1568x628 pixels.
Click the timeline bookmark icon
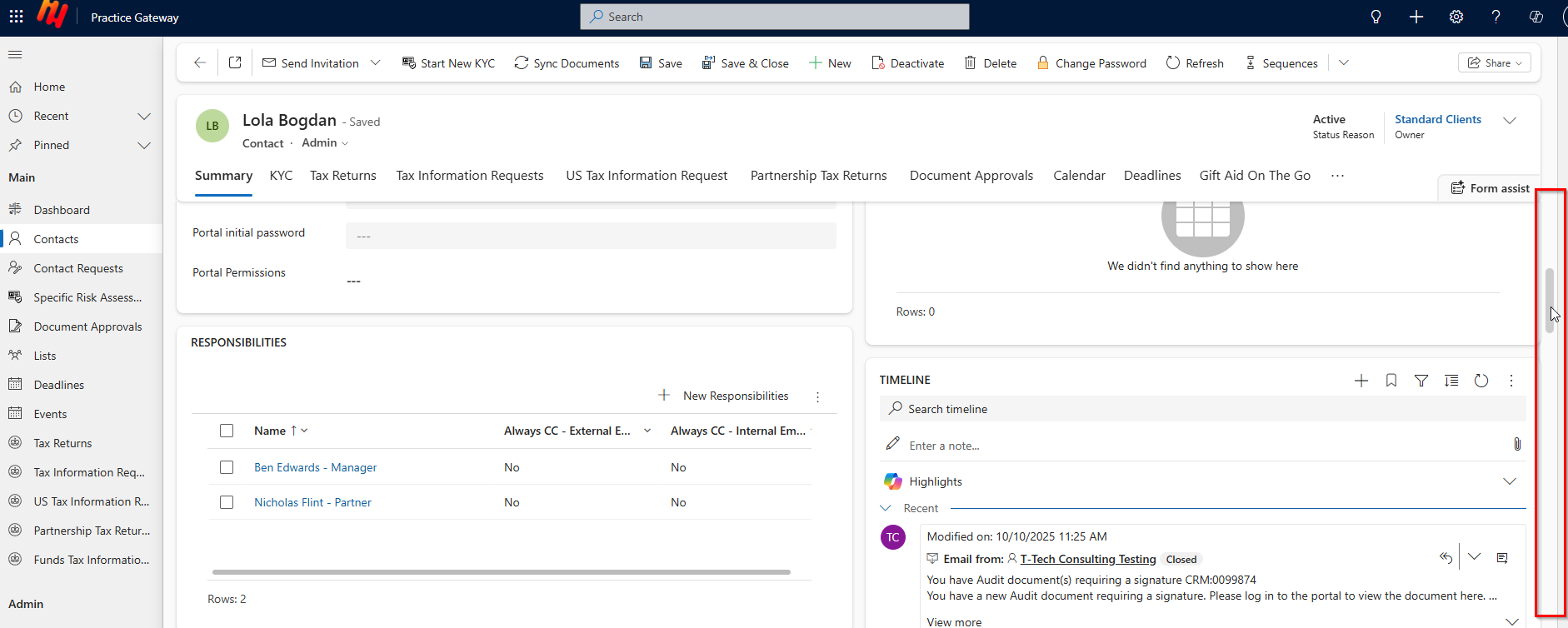click(x=1391, y=381)
